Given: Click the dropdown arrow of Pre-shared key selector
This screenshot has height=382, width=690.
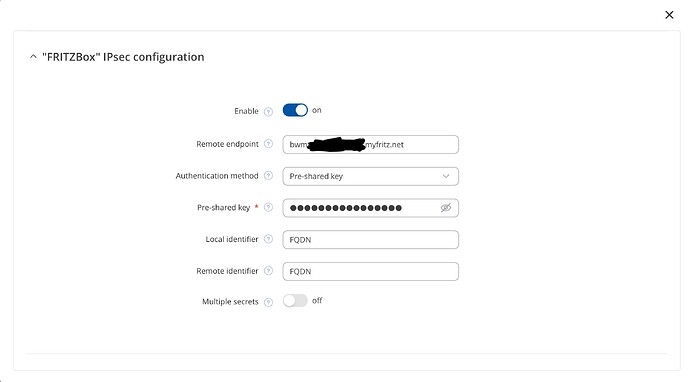Looking at the screenshot, I should pyautogui.click(x=446, y=176).
